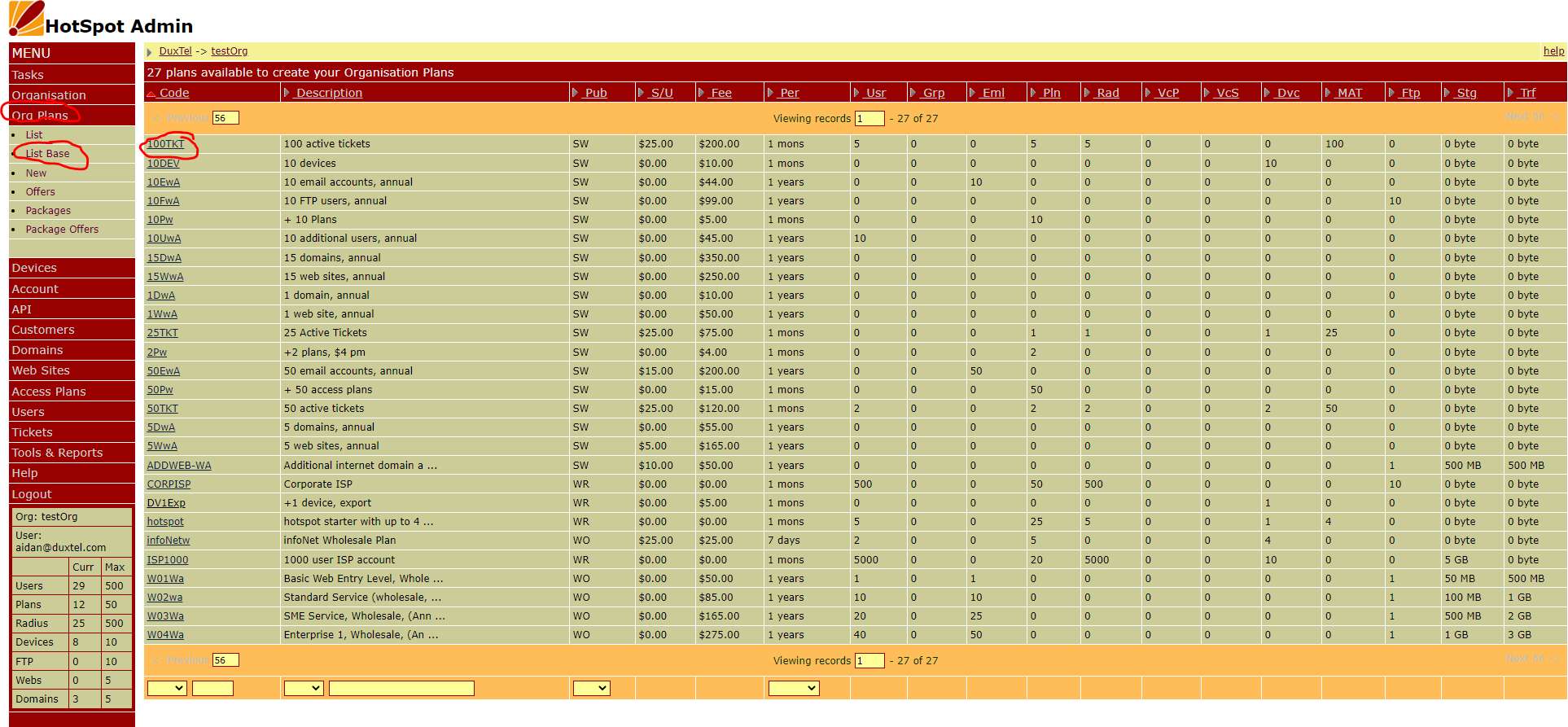Open the Pub filter dropdown
Image resolution: width=1568 pixels, height=727 pixels.
(592, 688)
